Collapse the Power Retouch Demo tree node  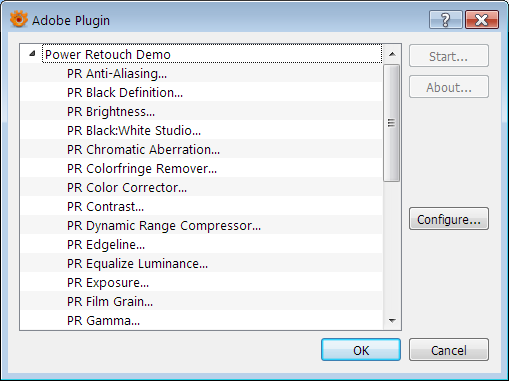coord(32,54)
